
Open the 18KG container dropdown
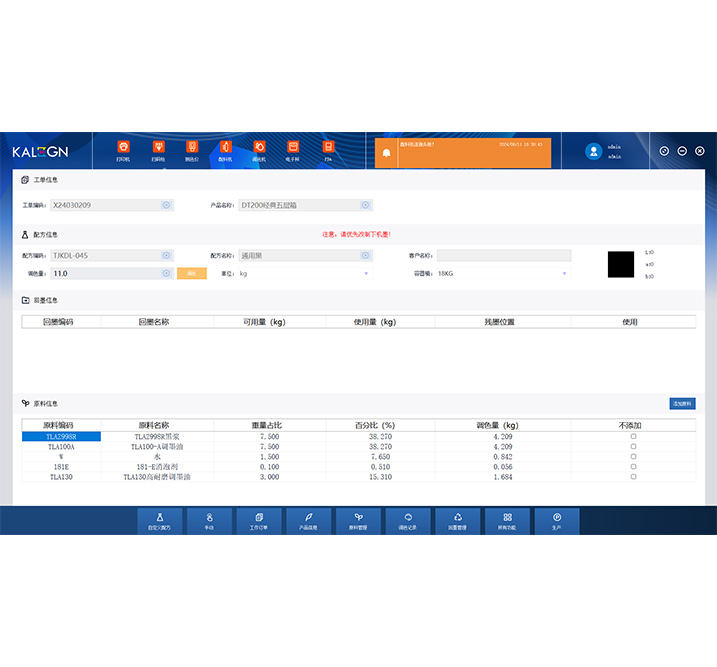click(x=503, y=273)
